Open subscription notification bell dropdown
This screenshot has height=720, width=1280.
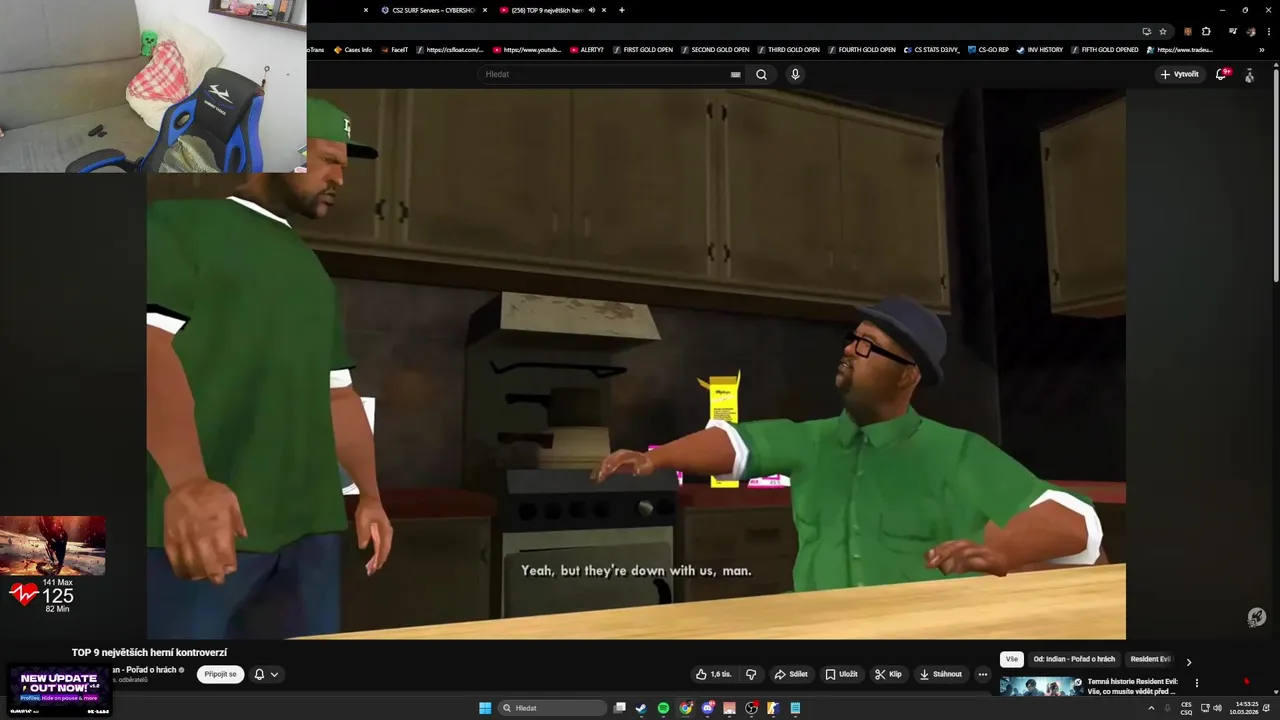(x=265, y=674)
